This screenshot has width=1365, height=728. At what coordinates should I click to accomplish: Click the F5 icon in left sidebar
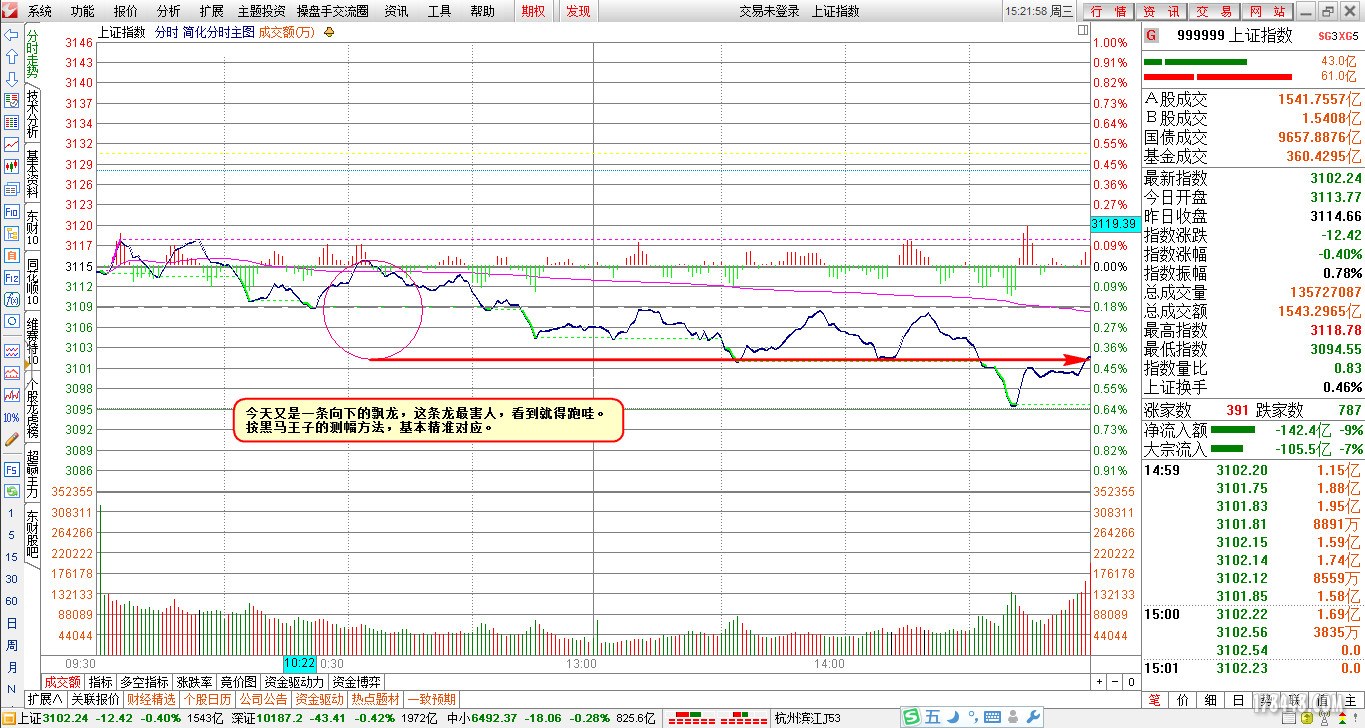pos(11,469)
